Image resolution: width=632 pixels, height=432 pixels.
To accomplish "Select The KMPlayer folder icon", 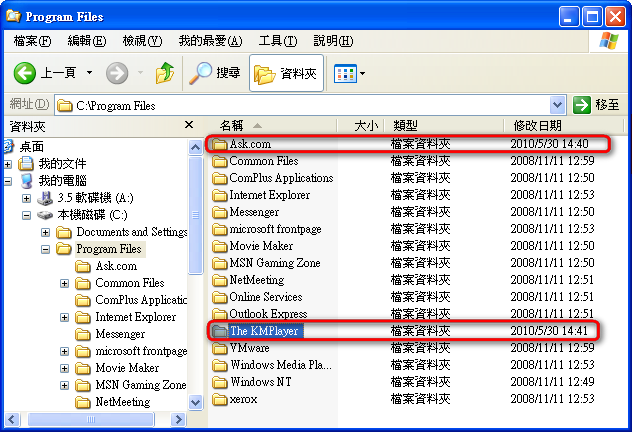I will (x=220, y=331).
